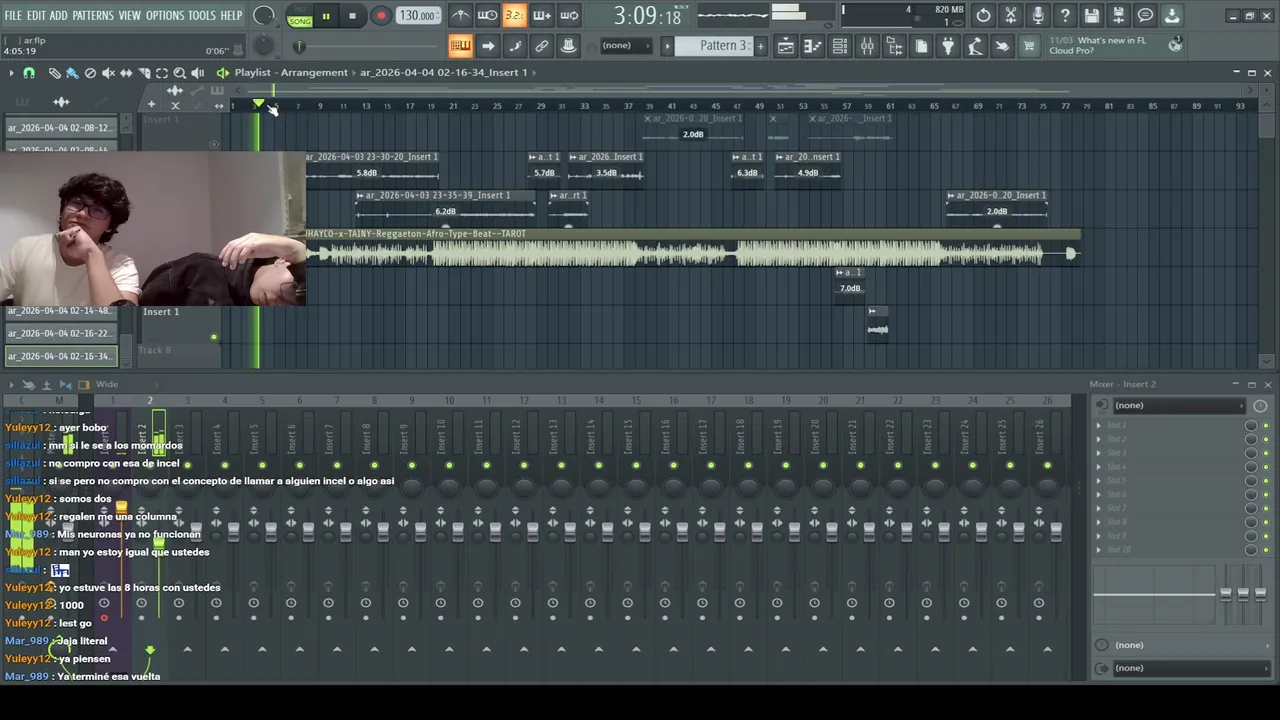The width and height of the screenshot is (1280, 720).
Task: Select ar_2026-04-04-02-16-34 in the picker list
Action: tap(61, 356)
